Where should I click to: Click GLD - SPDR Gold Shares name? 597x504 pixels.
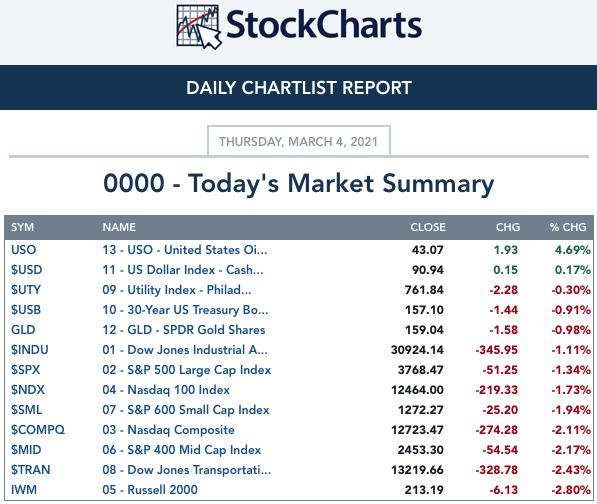tap(184, 330)
